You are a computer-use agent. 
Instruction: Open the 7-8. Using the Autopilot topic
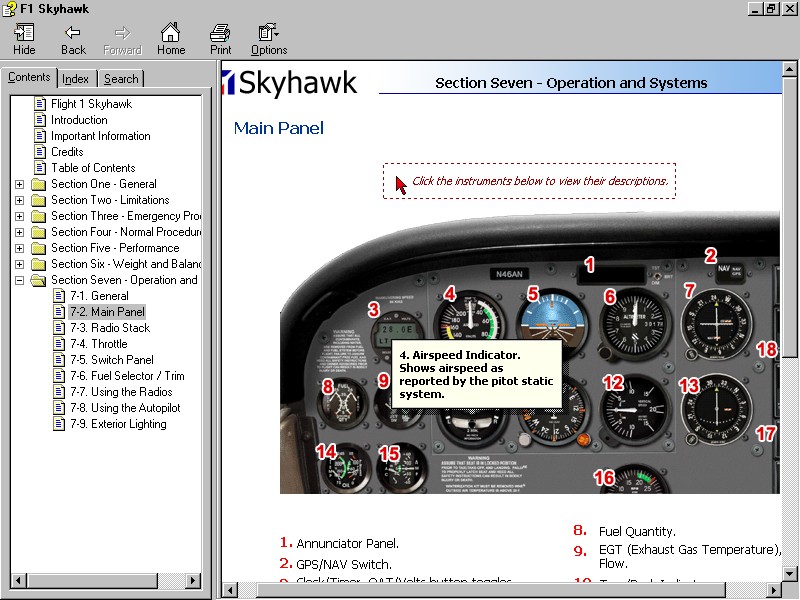pos(125,408)
